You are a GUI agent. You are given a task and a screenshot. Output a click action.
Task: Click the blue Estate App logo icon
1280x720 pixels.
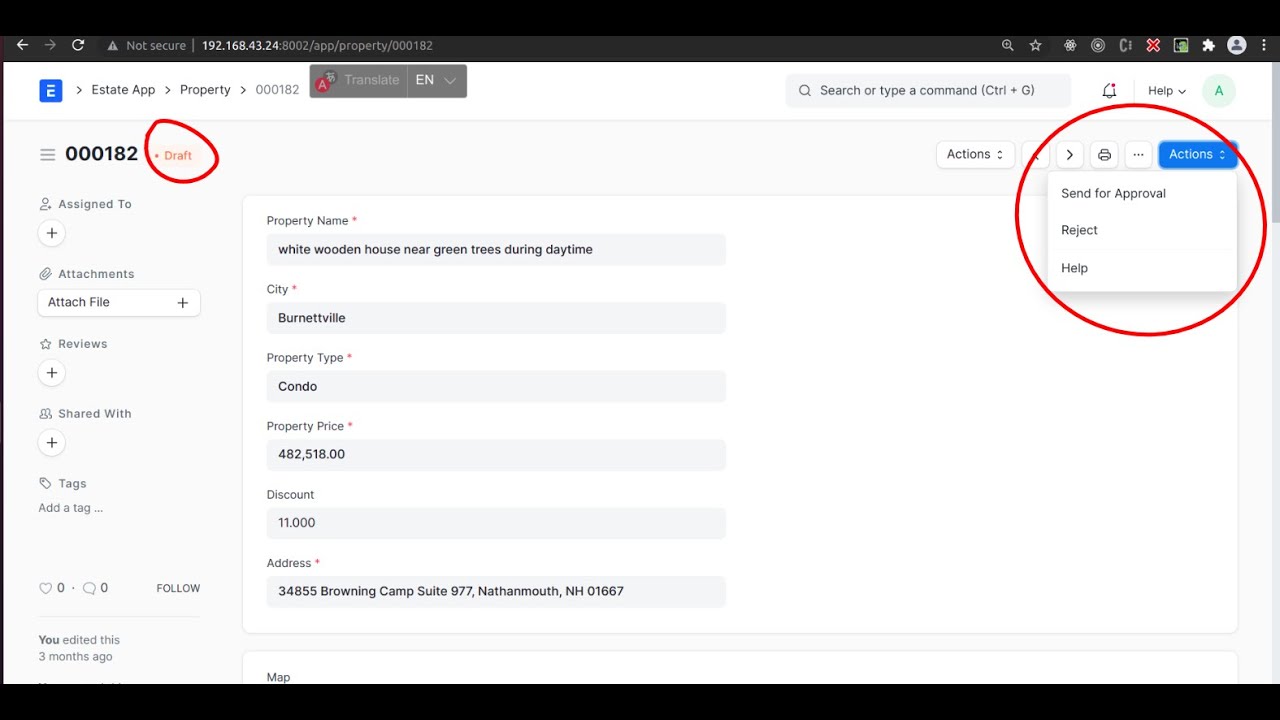pyautogui.click(x=51, y=90)
